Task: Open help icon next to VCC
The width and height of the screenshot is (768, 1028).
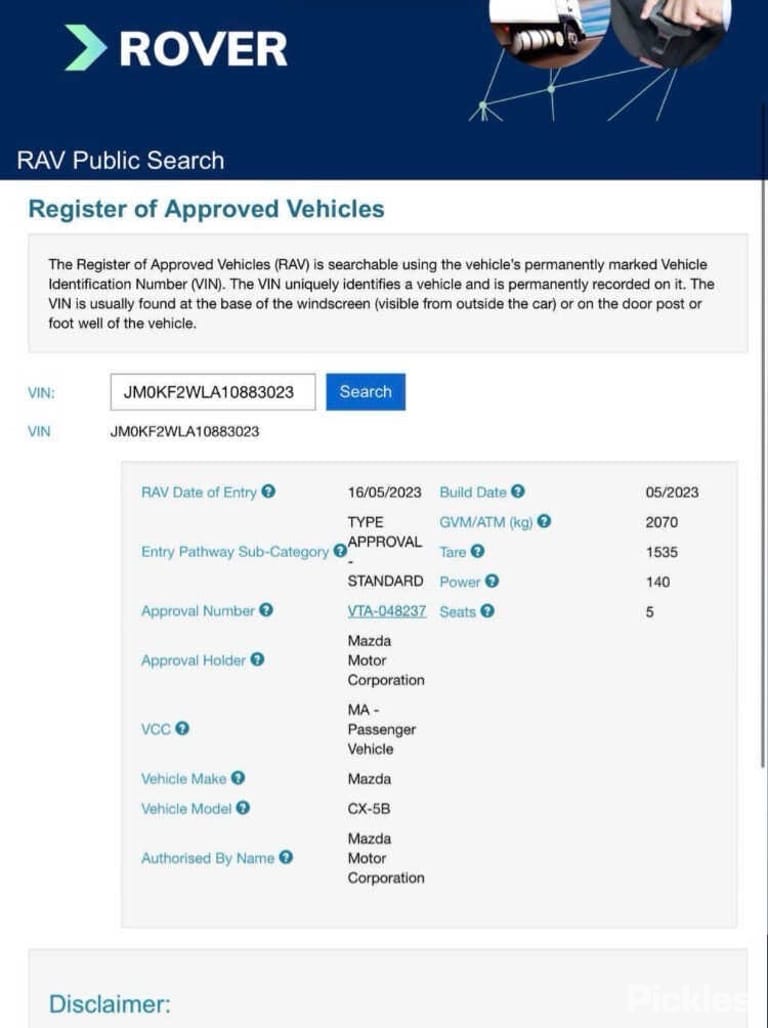Action: click(182, 728)
